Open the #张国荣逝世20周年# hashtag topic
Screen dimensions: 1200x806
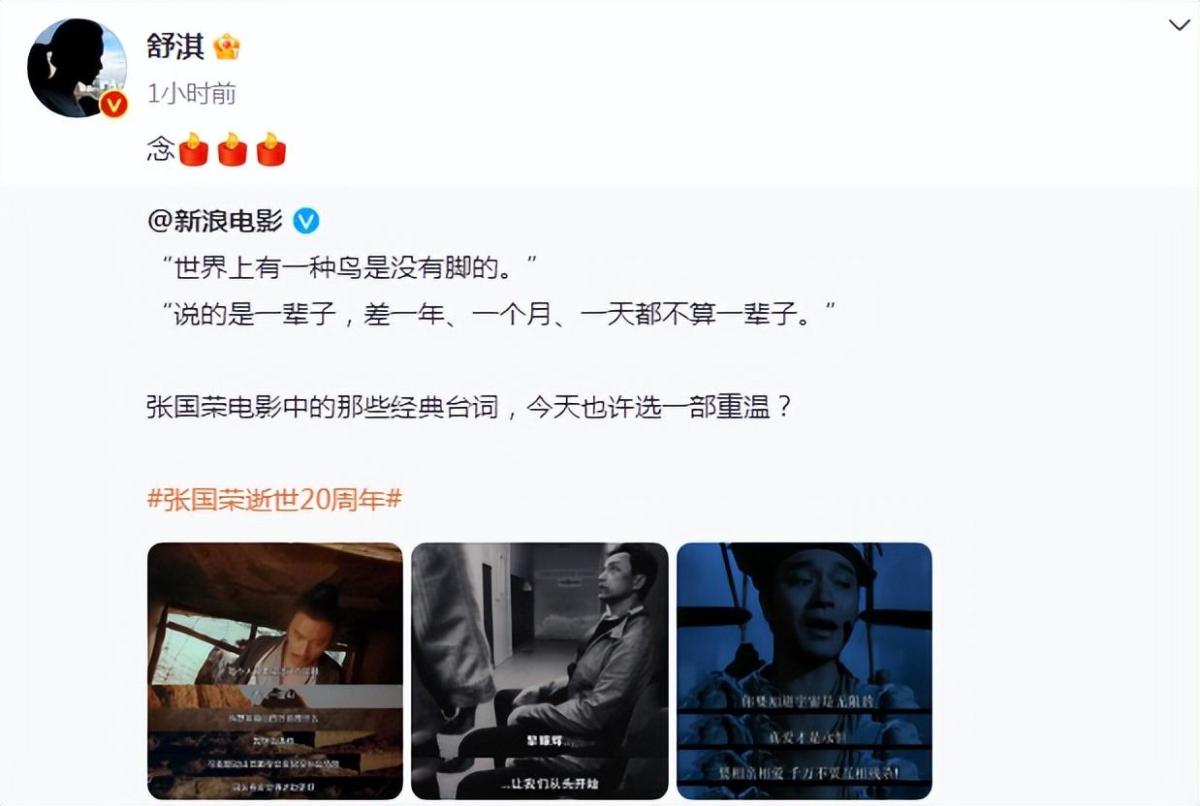coord(274,499)
